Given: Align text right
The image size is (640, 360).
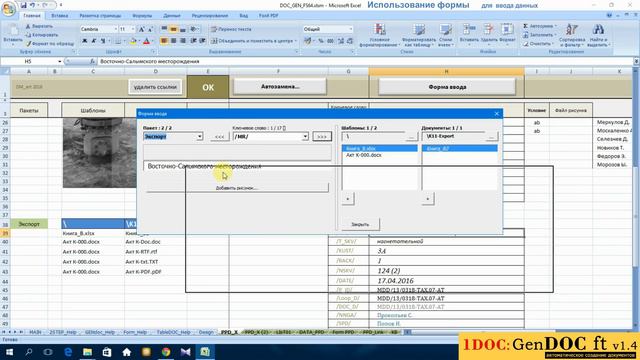Looking at the screenshot, I should [x=183, y=41].
